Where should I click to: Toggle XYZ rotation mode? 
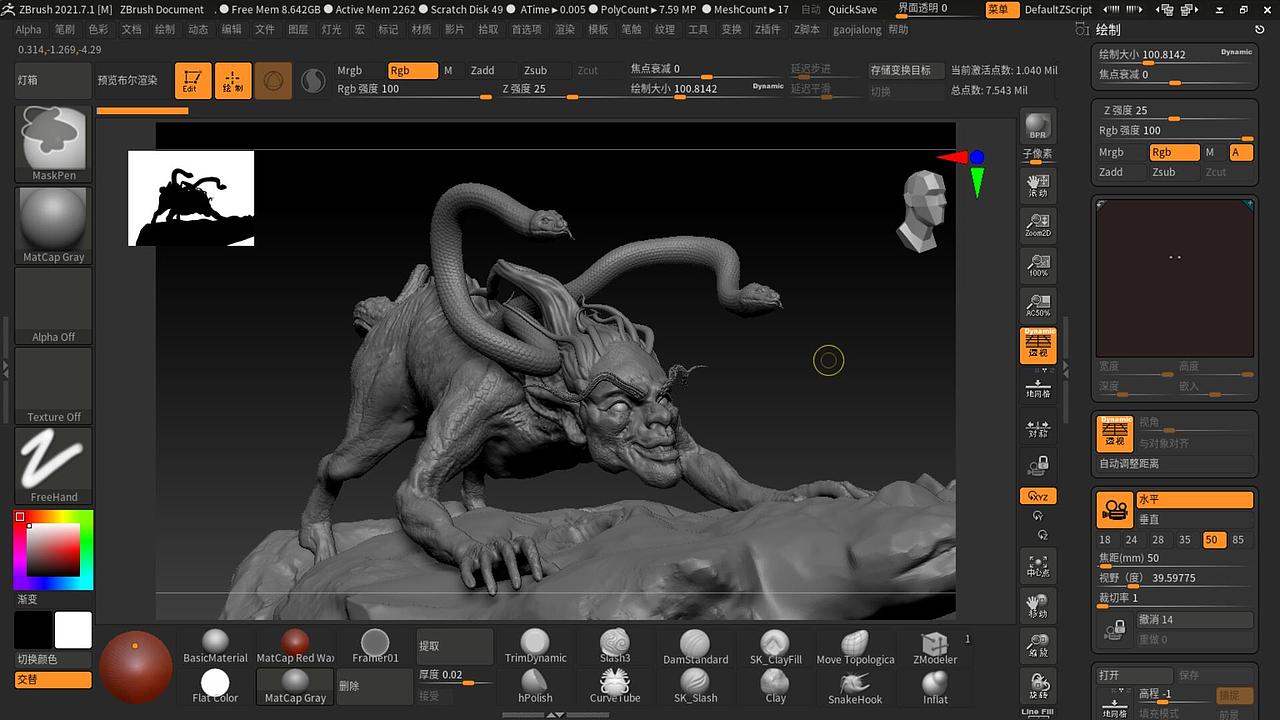tap(1038, 496)
